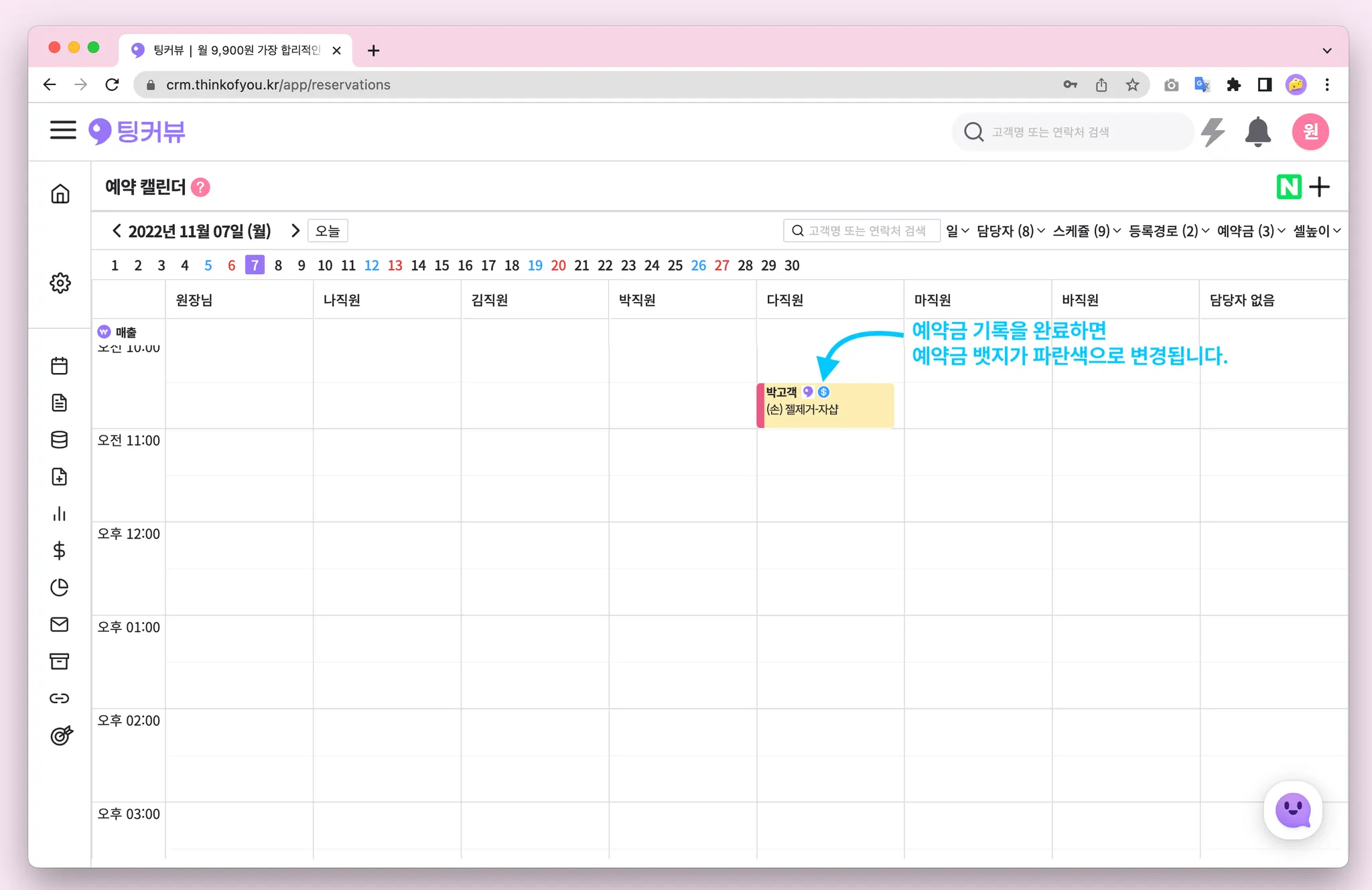
Task: Expand the 스케줄 (9) filter dropdown
Action: (x=1086, y=231)
